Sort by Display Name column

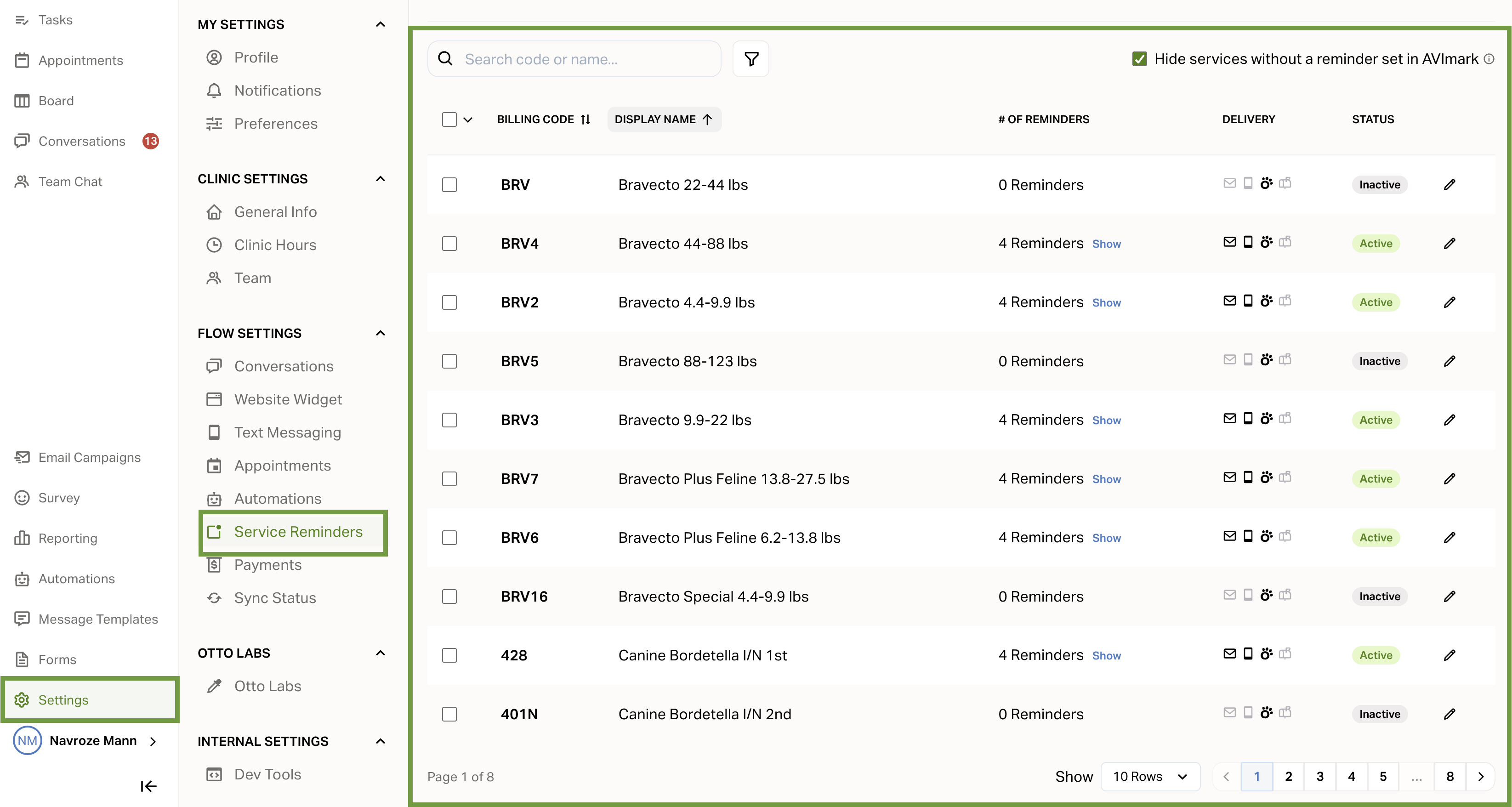point(664,119)
